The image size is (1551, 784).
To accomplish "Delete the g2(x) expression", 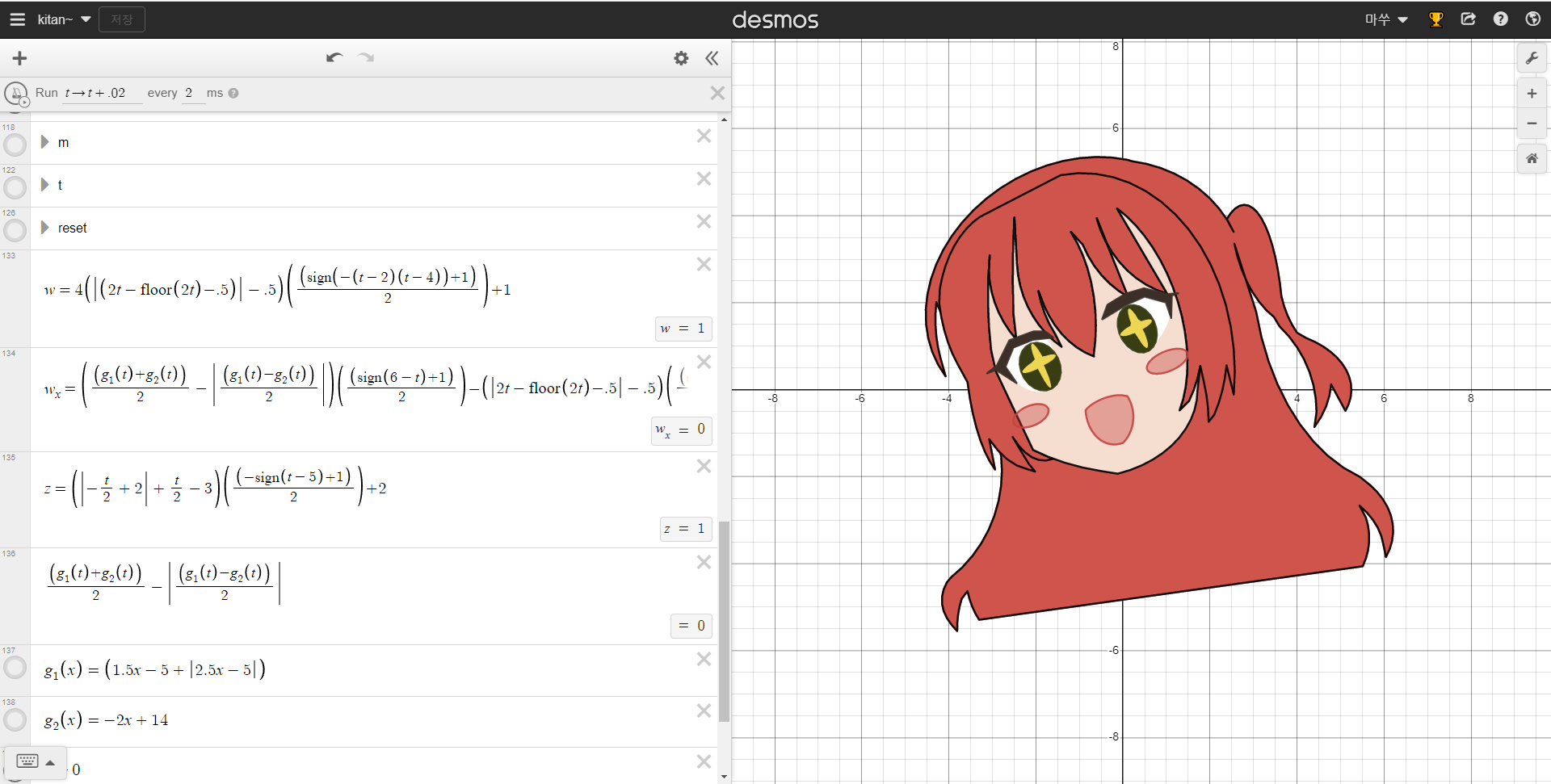I will 704,711.
